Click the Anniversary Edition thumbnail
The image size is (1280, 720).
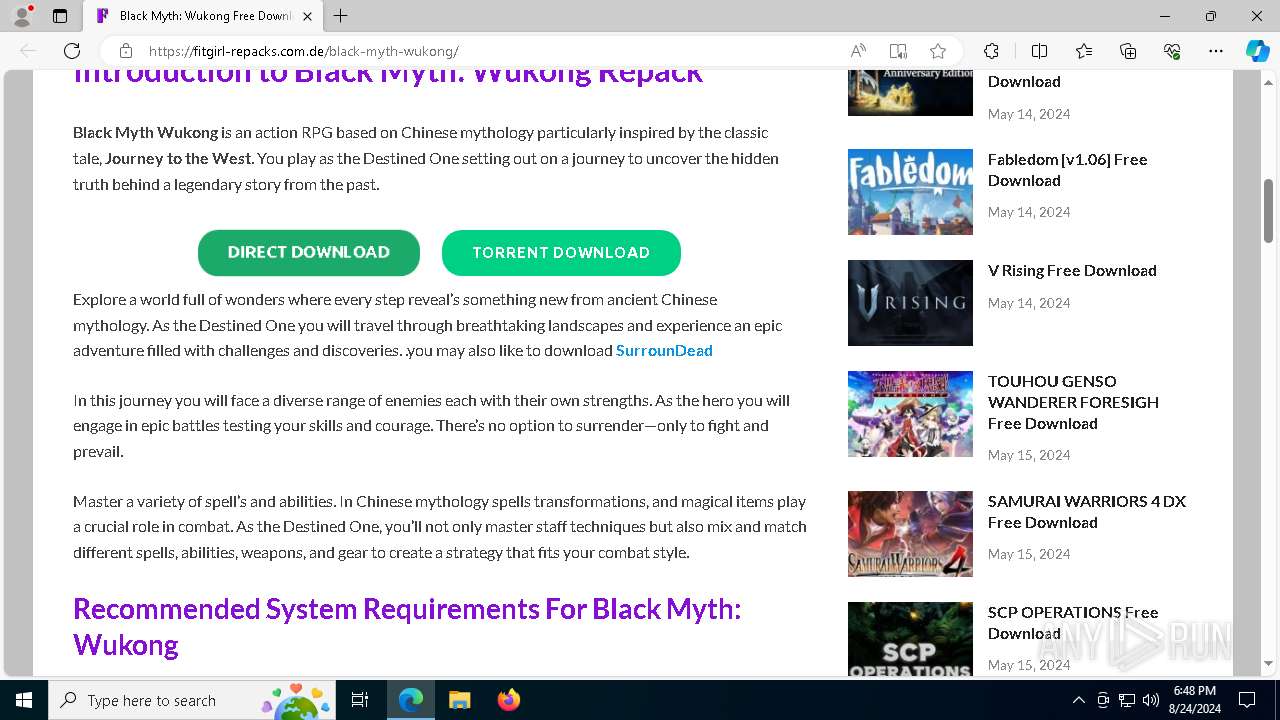coord(910,93)
